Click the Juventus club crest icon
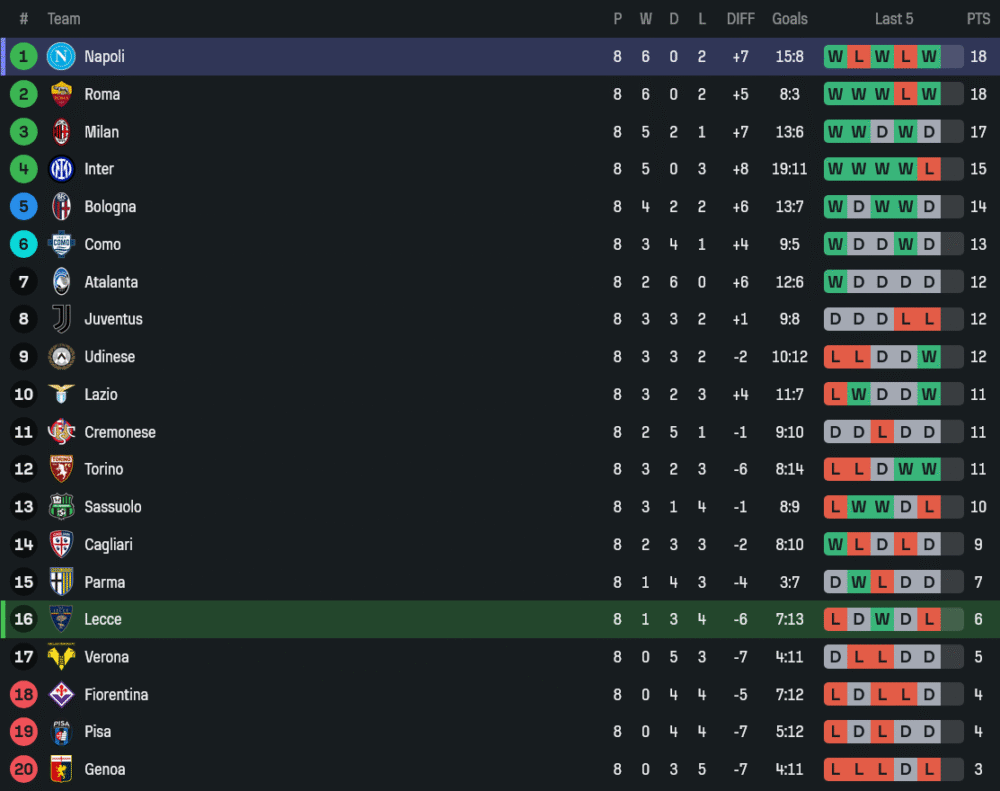Viewport: 1000px width, 791px height. point(61,319)
